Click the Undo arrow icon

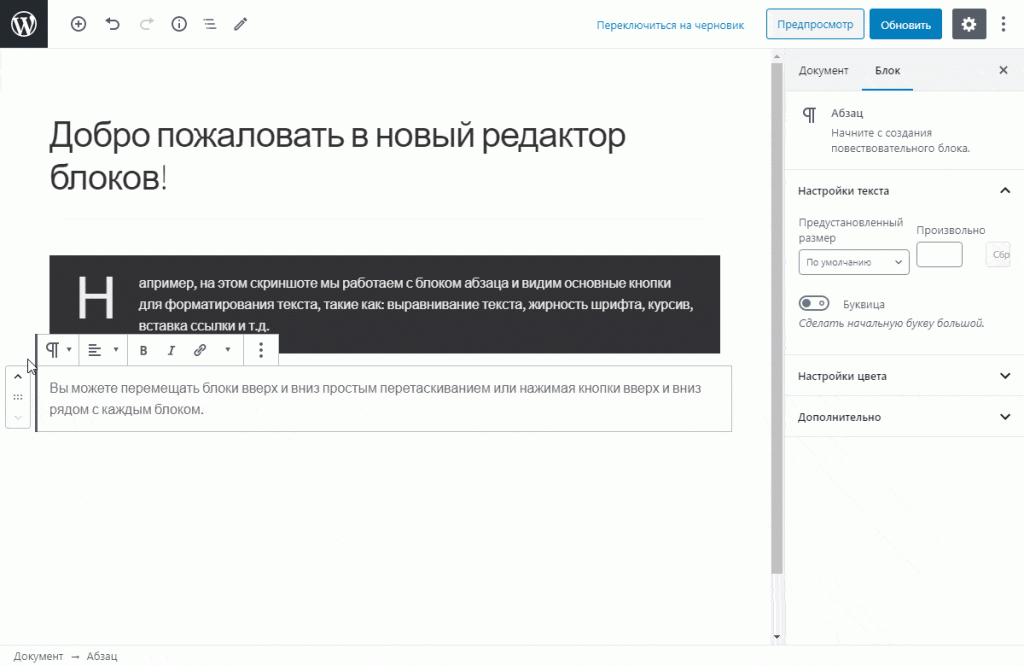pyautogui.click(x=112, y=24)
